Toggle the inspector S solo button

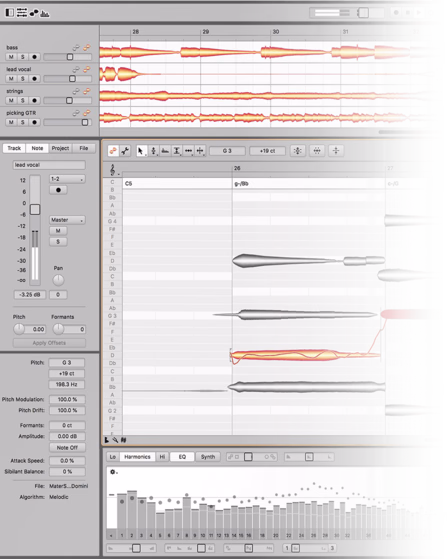coord(58,242)
